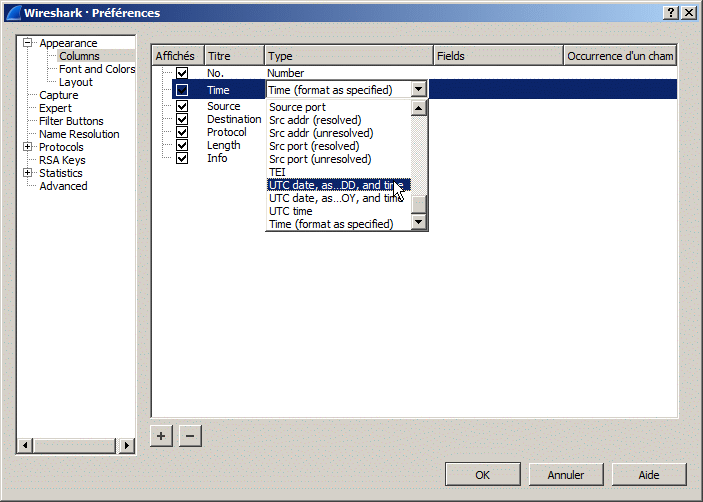Disable the Info column checkbox
The height and width of the screenshot is (502, 703).
pos(182,158)
